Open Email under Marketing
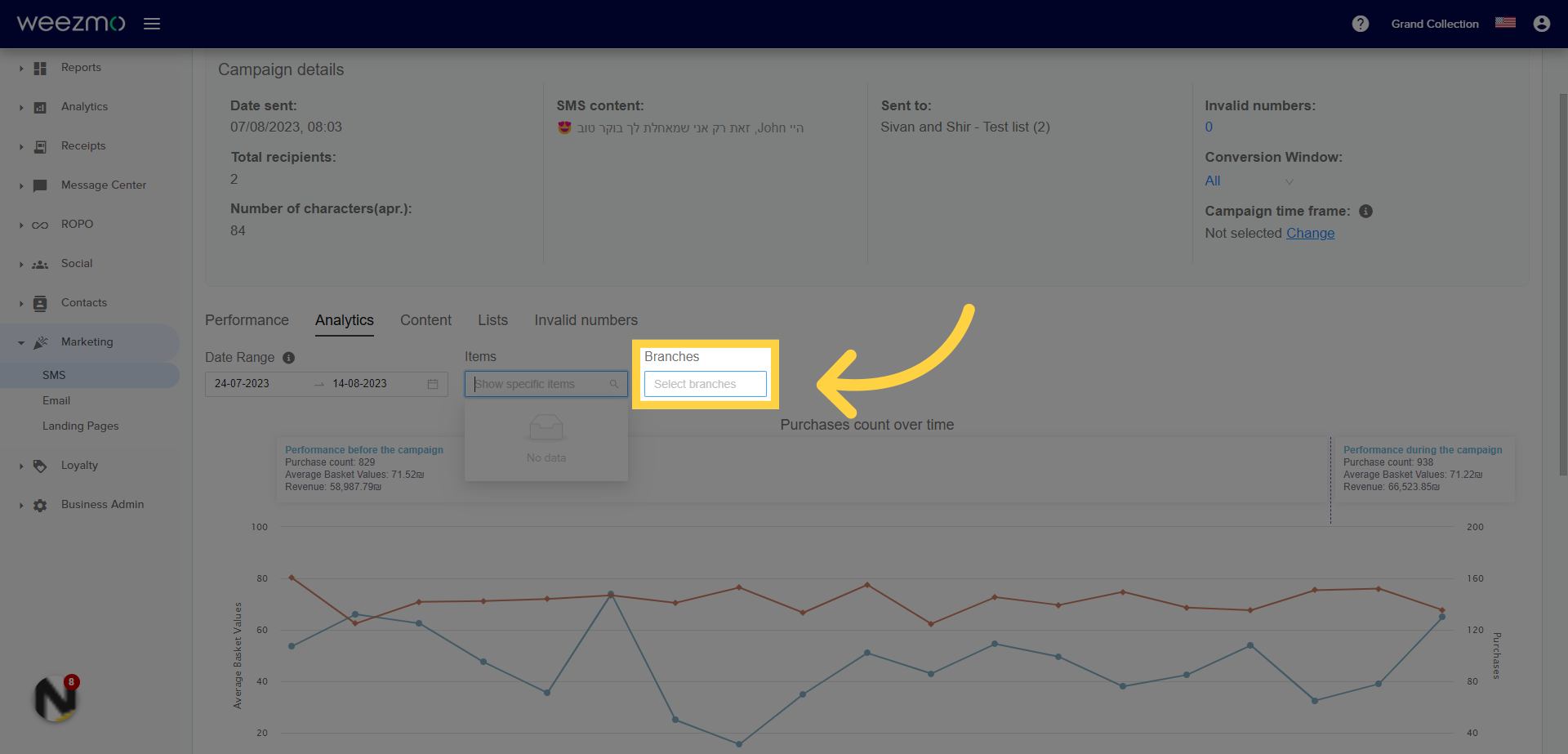The image size is (1568, 754). pos(56,400)
